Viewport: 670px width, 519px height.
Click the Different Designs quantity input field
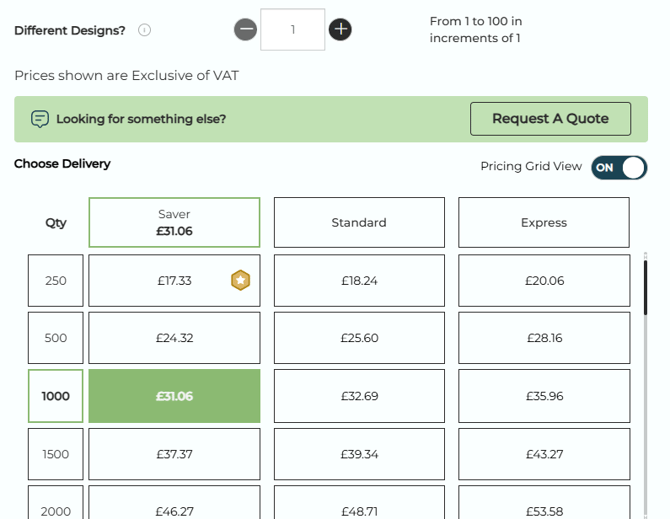point(293,30)
